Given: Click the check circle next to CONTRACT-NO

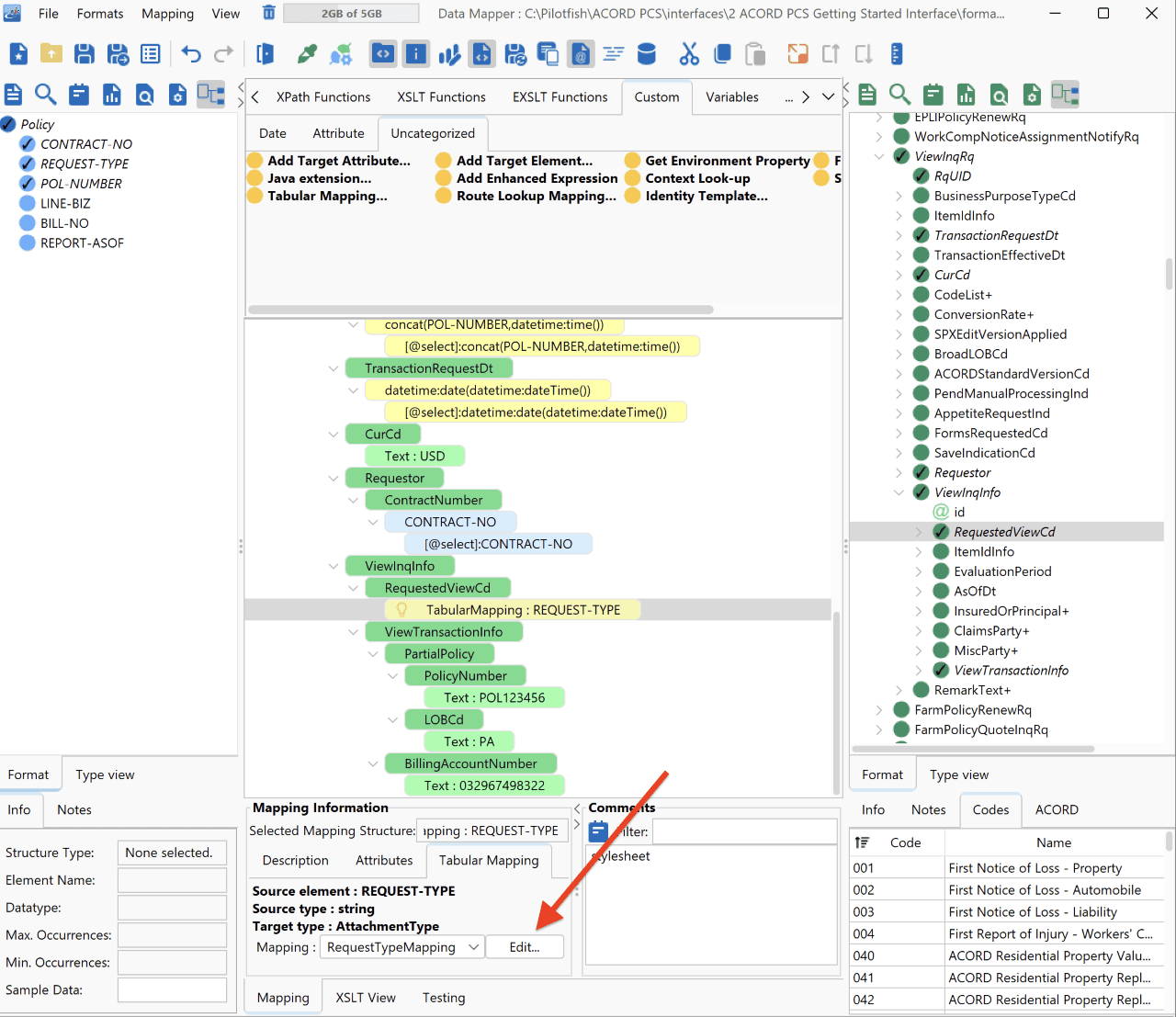Looking at the screenshot, I should click(28, 144).
